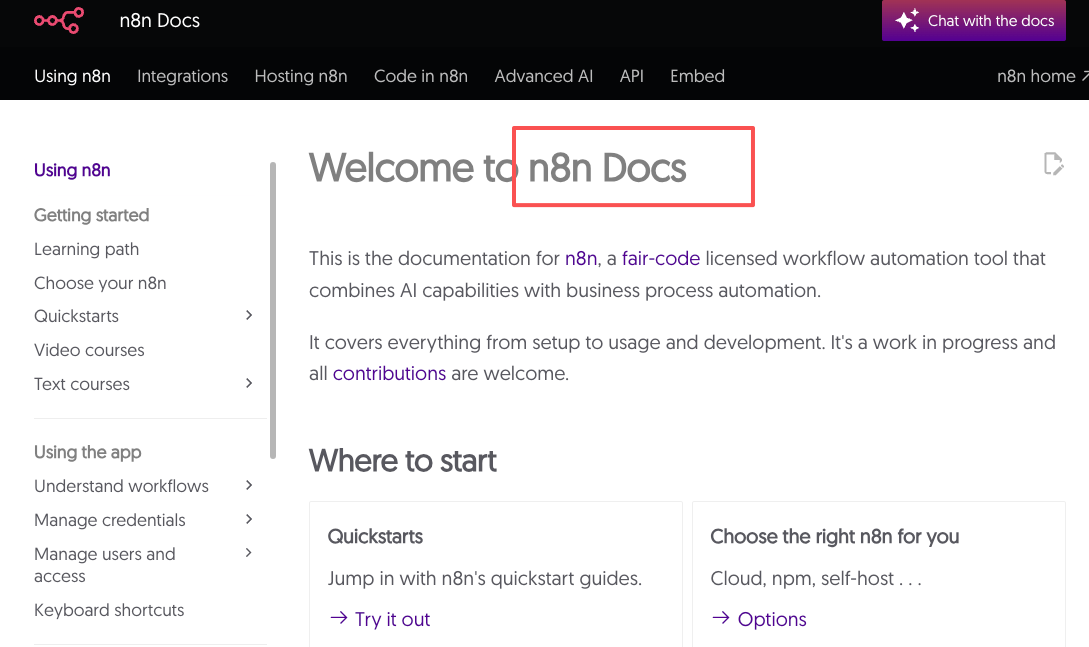Click the Welcome to n8n Docs heading
This screenshot has width=1089, height=647.
[x=497, y=167]
